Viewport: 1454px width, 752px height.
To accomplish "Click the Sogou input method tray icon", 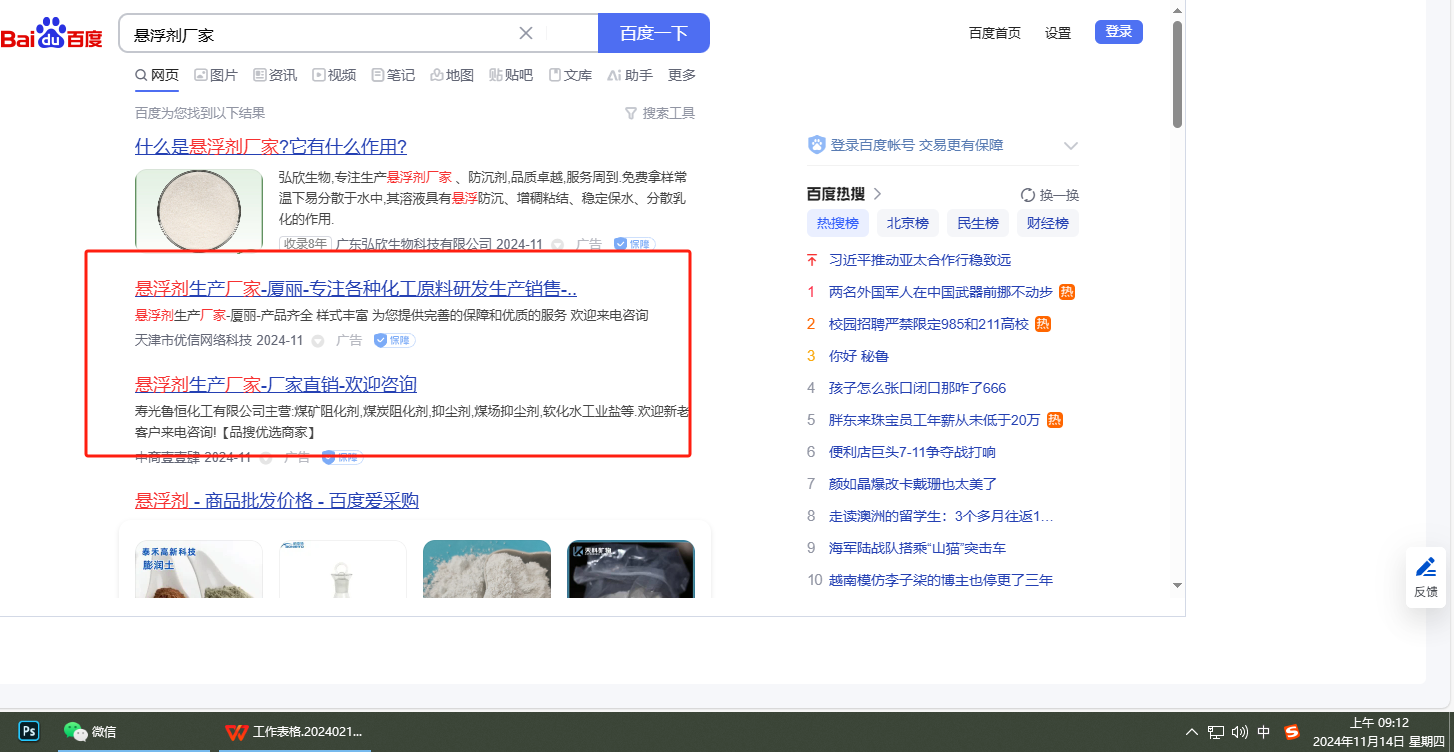I will 1292,732.
